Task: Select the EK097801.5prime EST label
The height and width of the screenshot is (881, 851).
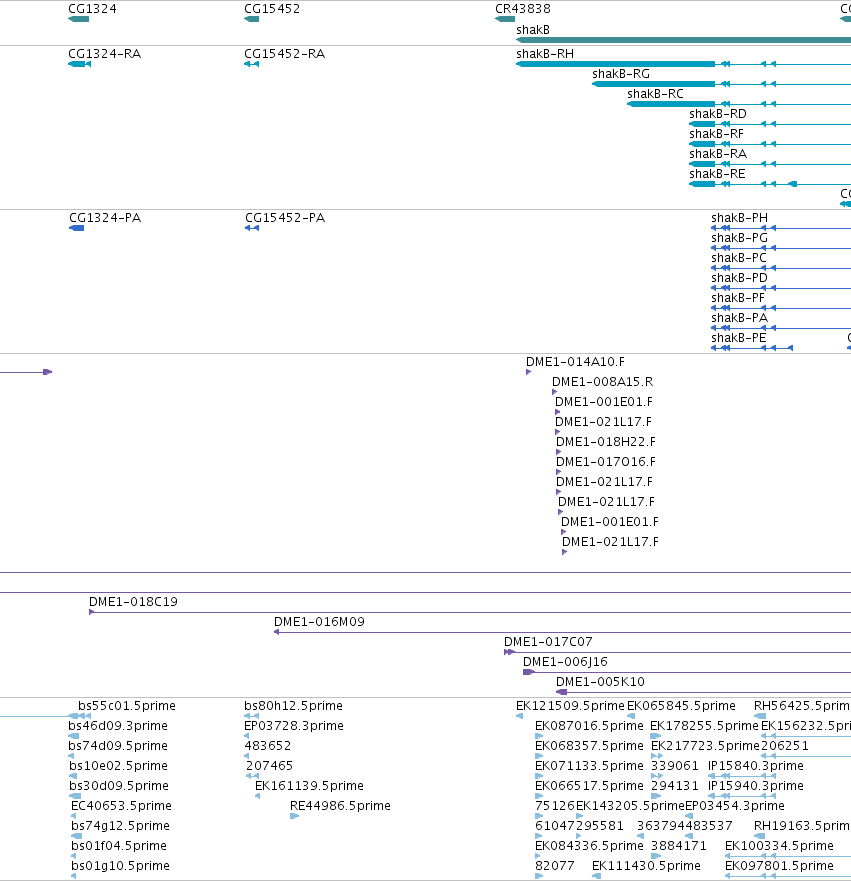Action: (779, 866)
